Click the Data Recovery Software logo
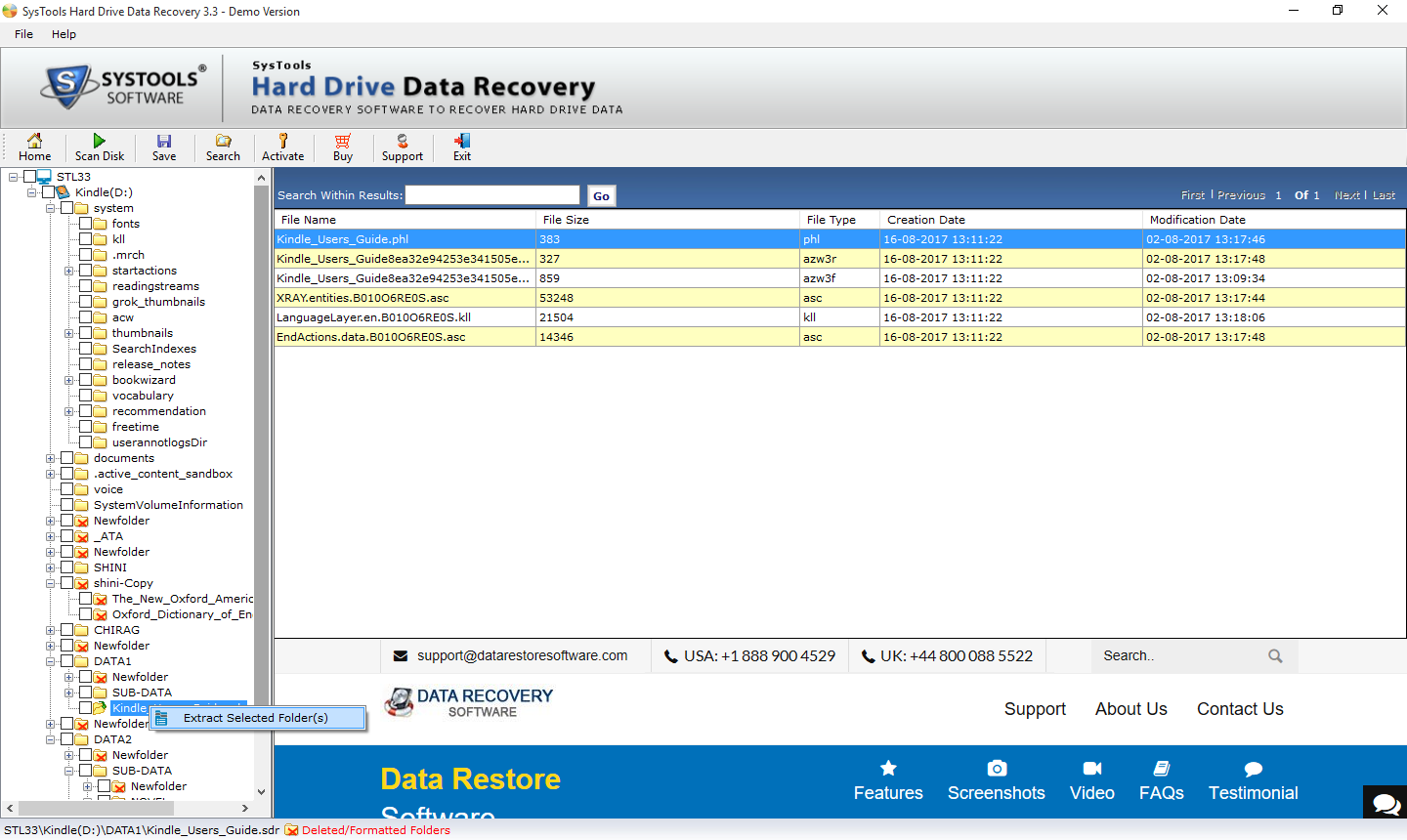 pos(468,702)
